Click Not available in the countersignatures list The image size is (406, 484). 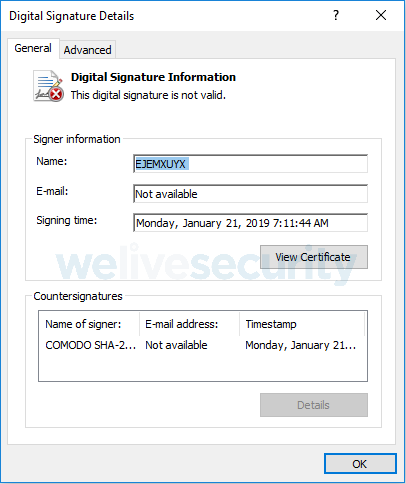[x=176, y=345]
